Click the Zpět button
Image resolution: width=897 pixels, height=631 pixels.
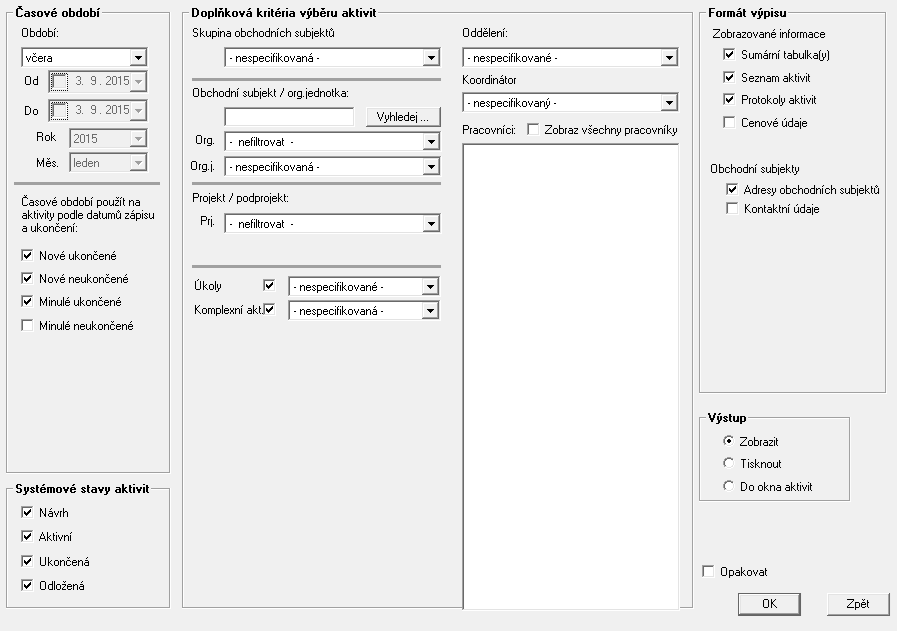point(858,604)
